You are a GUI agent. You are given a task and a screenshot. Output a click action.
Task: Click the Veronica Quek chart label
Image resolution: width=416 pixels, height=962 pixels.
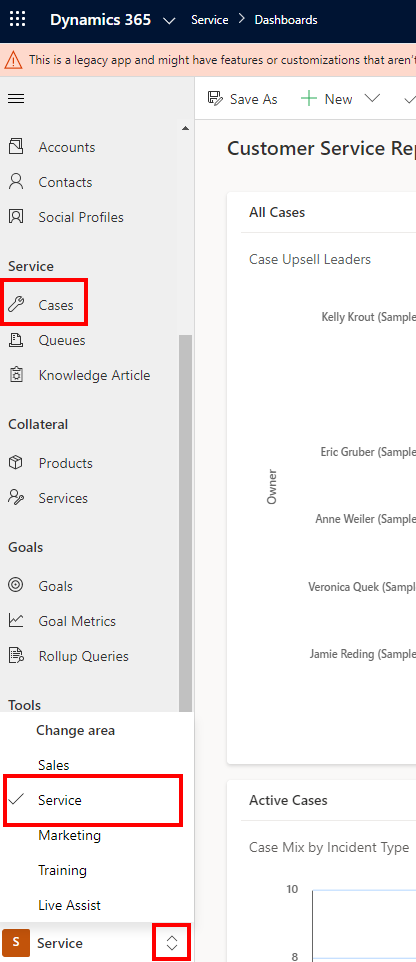[x=361, y=587]
